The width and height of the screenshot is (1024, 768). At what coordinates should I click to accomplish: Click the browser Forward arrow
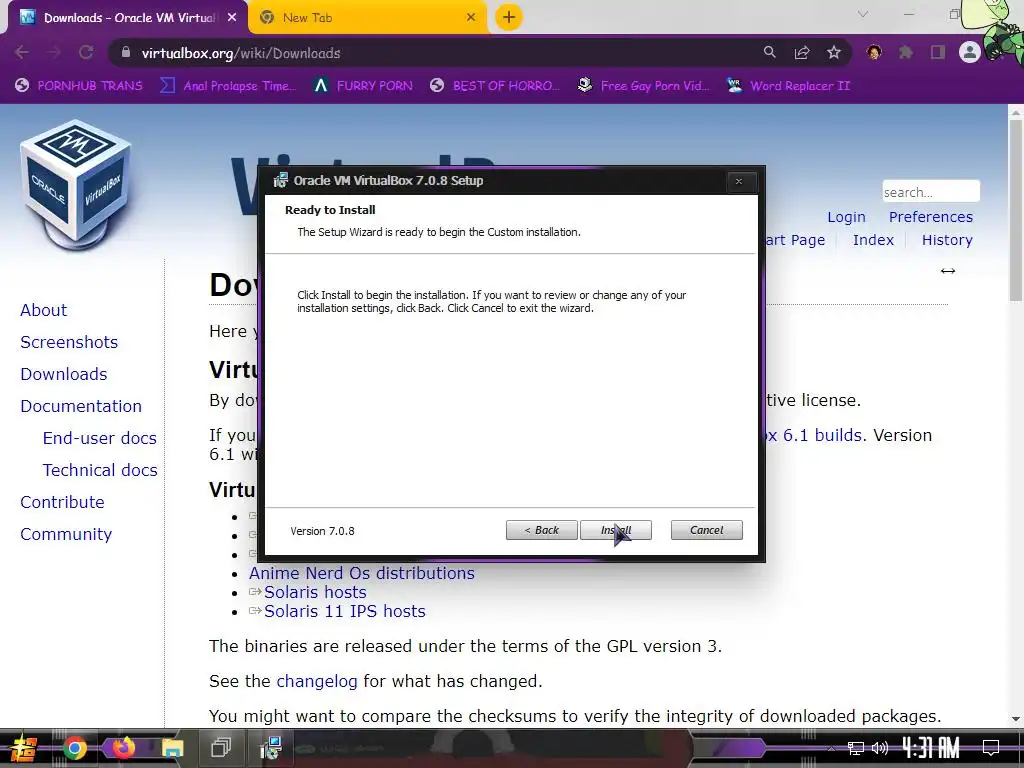click(54, 53)
